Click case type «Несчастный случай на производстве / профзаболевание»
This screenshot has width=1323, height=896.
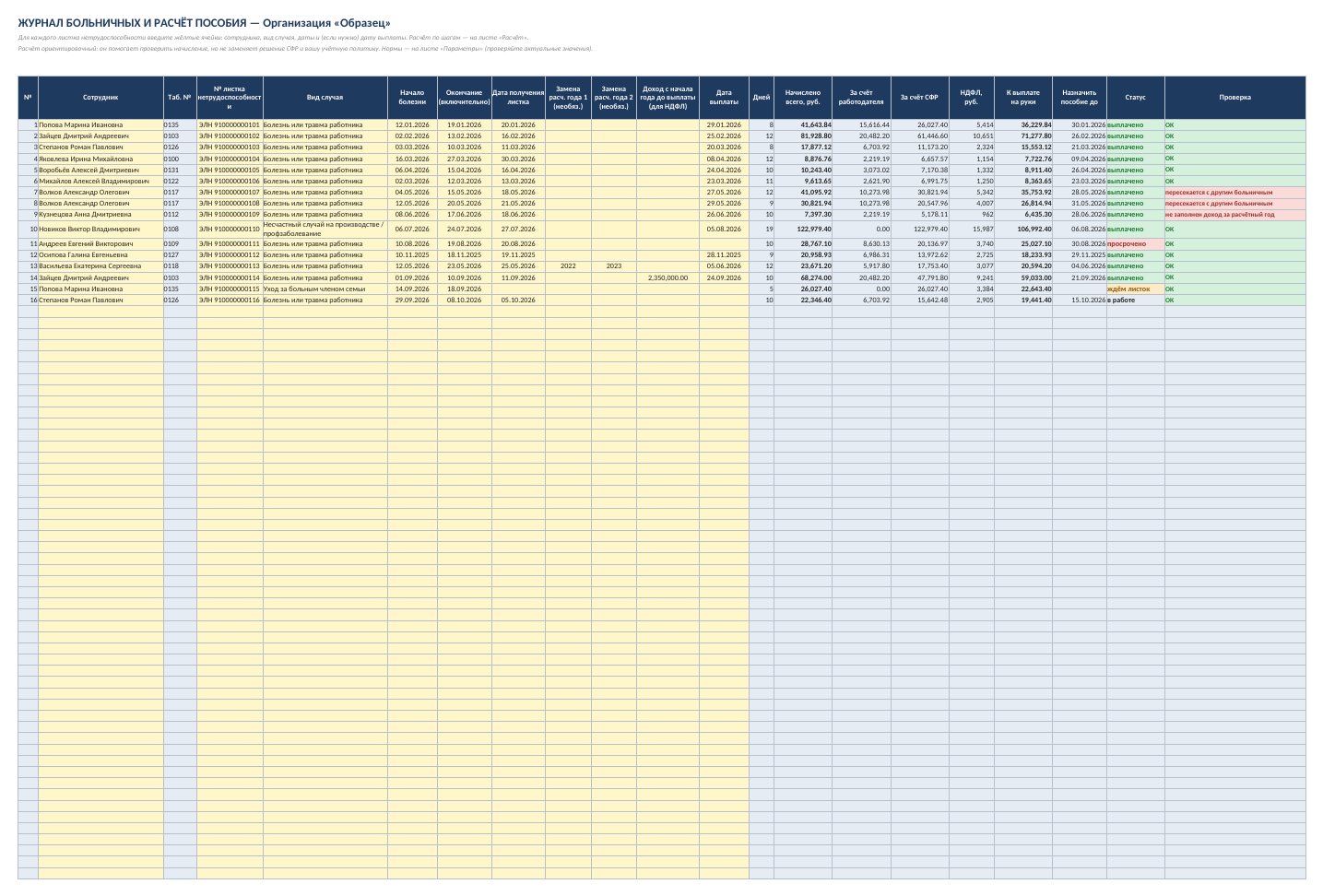(325, 229)
